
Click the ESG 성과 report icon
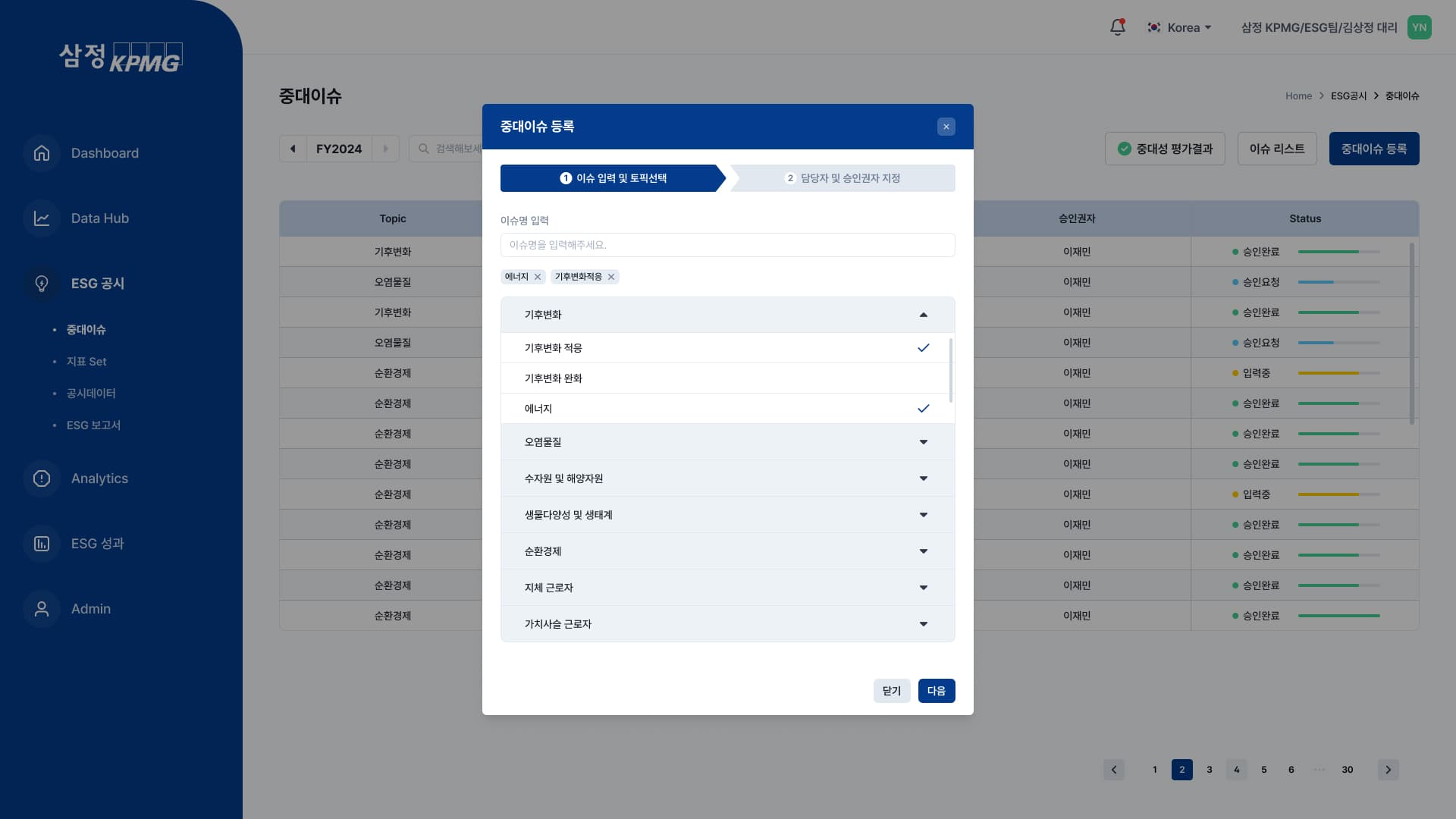pos(42,544)
